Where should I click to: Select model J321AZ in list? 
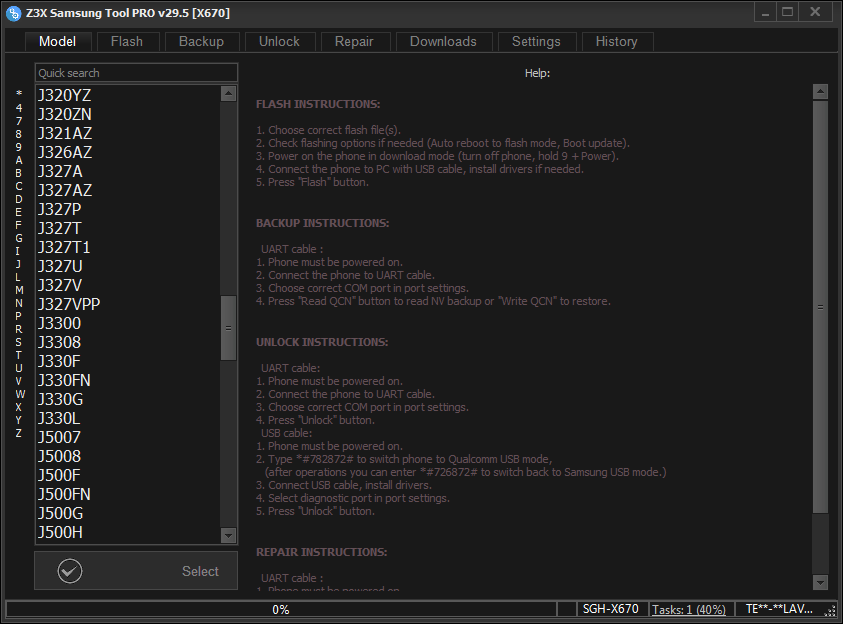pyautogui.click(x=128, y=133)
